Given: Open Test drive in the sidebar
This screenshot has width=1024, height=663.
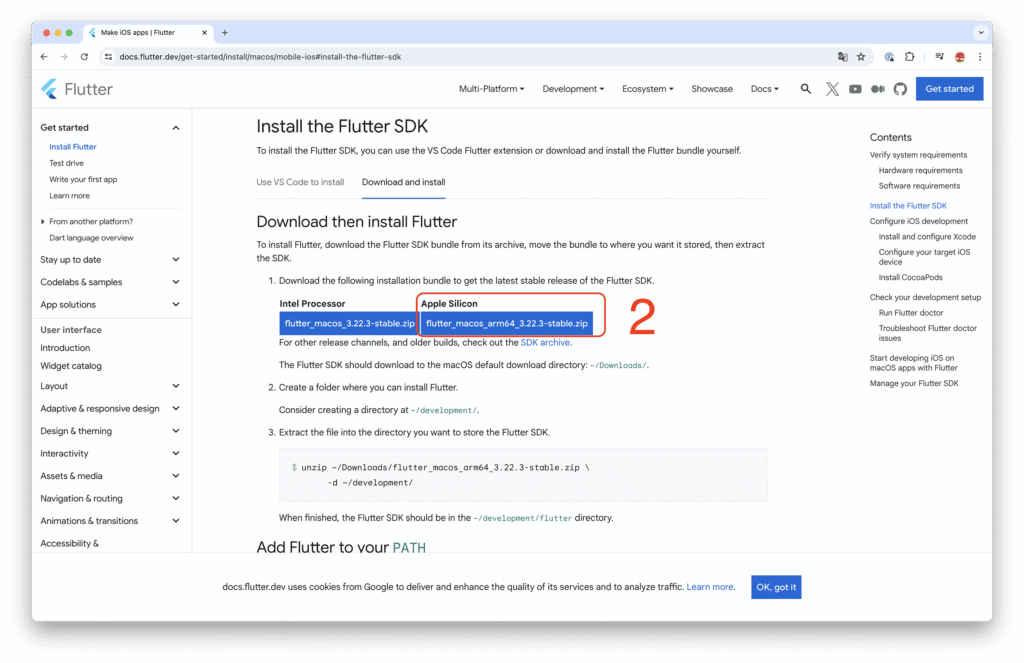Looking at the screenshot, I should tap(66, 163).
